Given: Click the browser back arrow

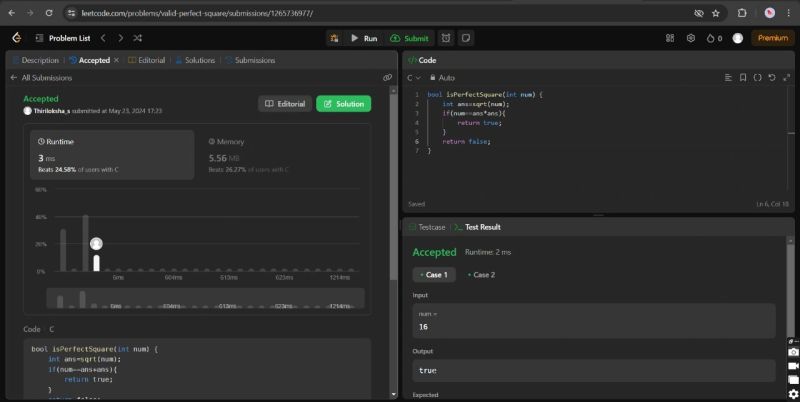Looking at the screenshot, I should point(12,13).
